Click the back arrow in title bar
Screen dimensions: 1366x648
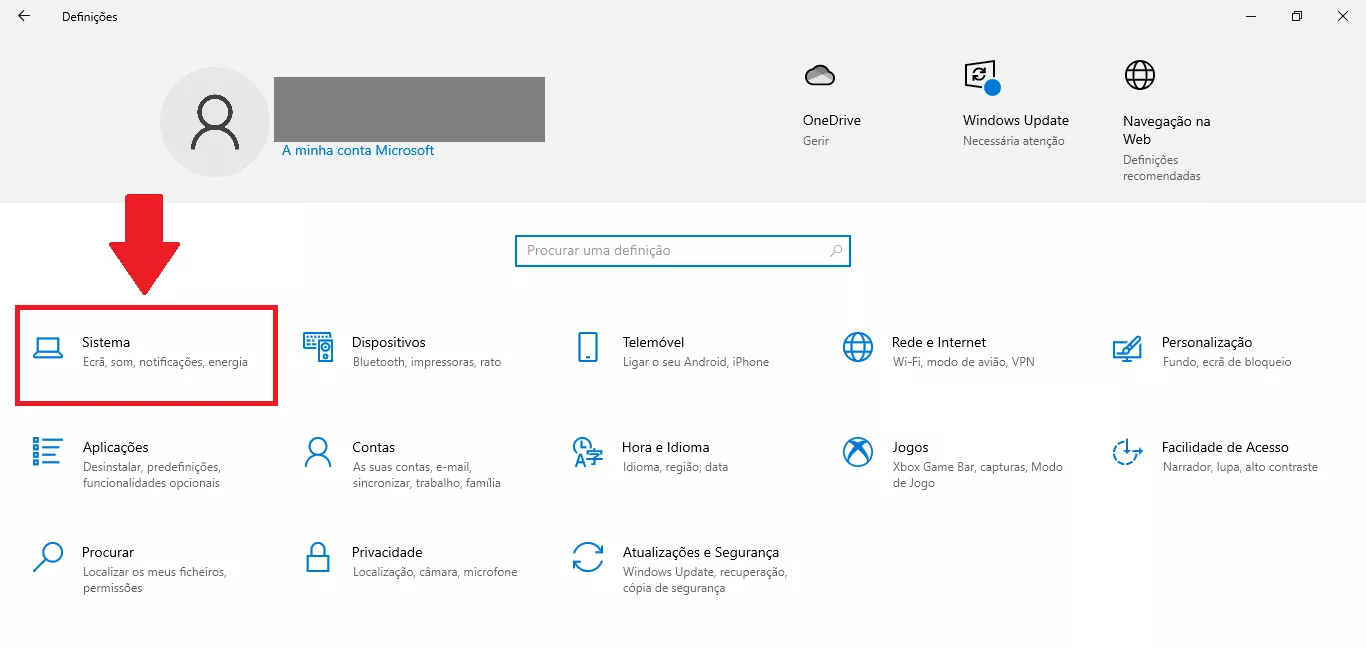tap(24, 16)
